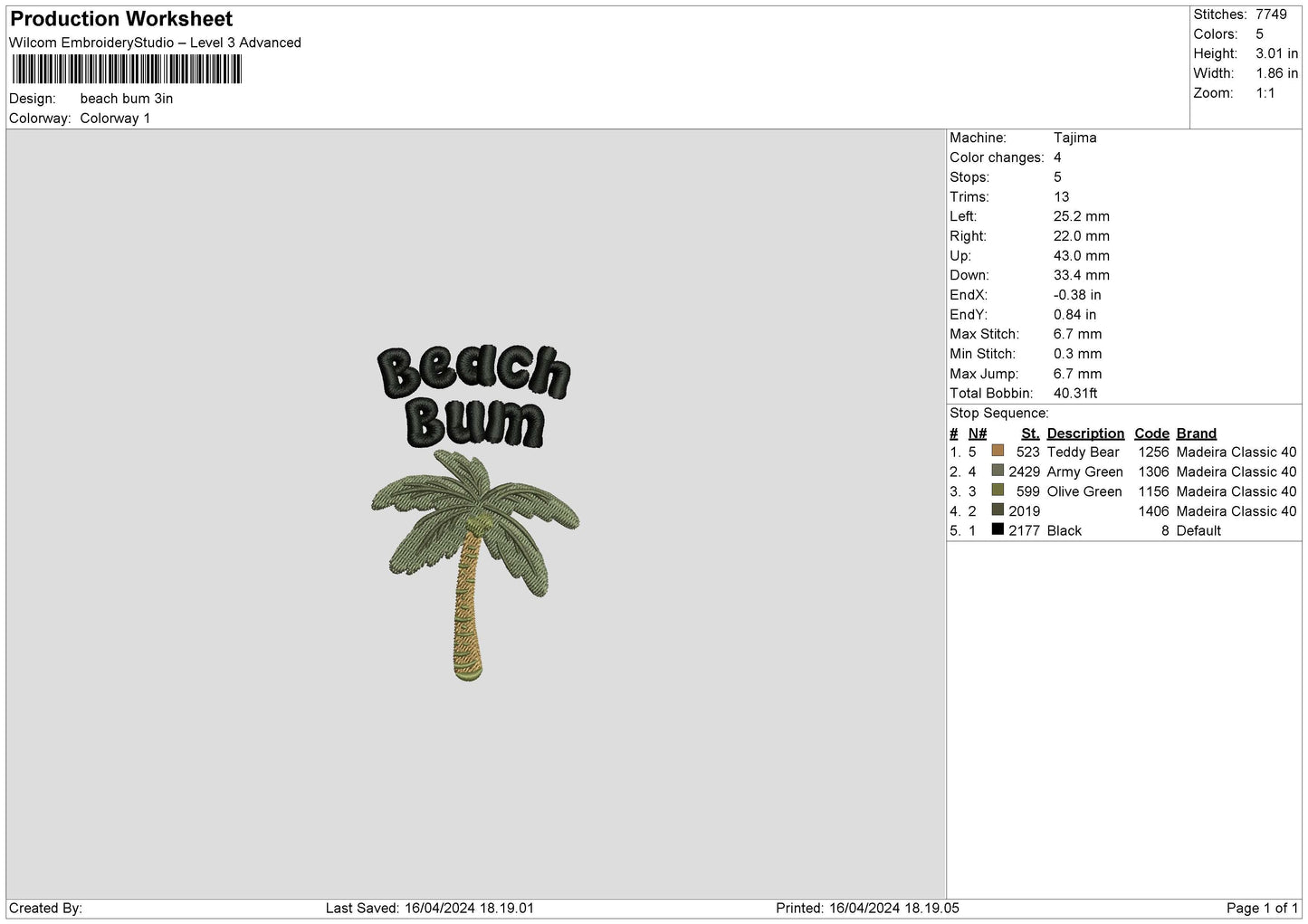Click the Height value 3.01 in

pos(1277,54)
